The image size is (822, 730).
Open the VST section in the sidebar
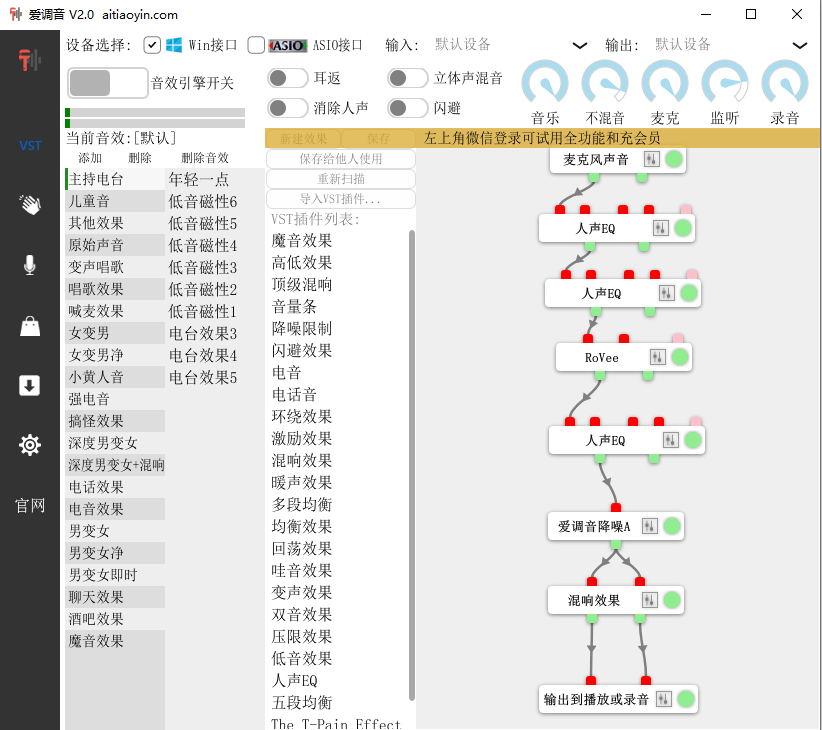coord(30,146)
